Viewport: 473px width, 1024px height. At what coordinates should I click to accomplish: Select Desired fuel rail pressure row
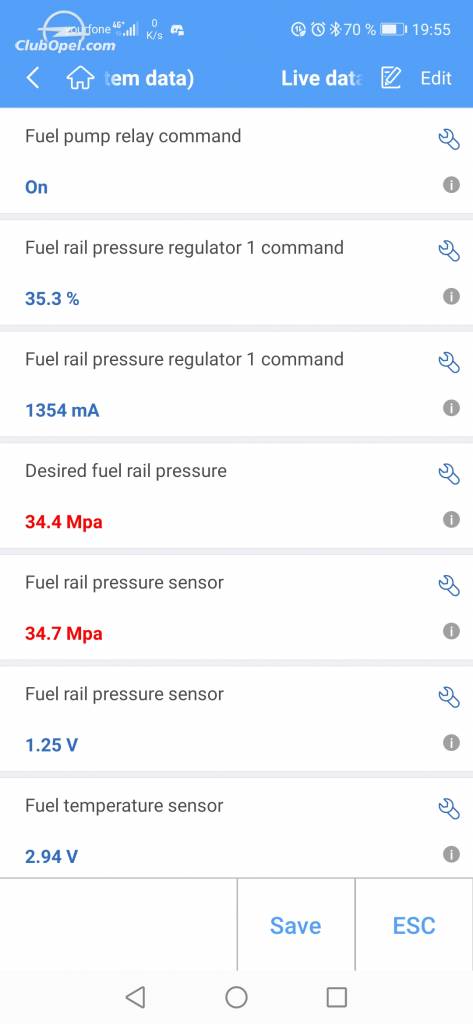pos(236,496)
